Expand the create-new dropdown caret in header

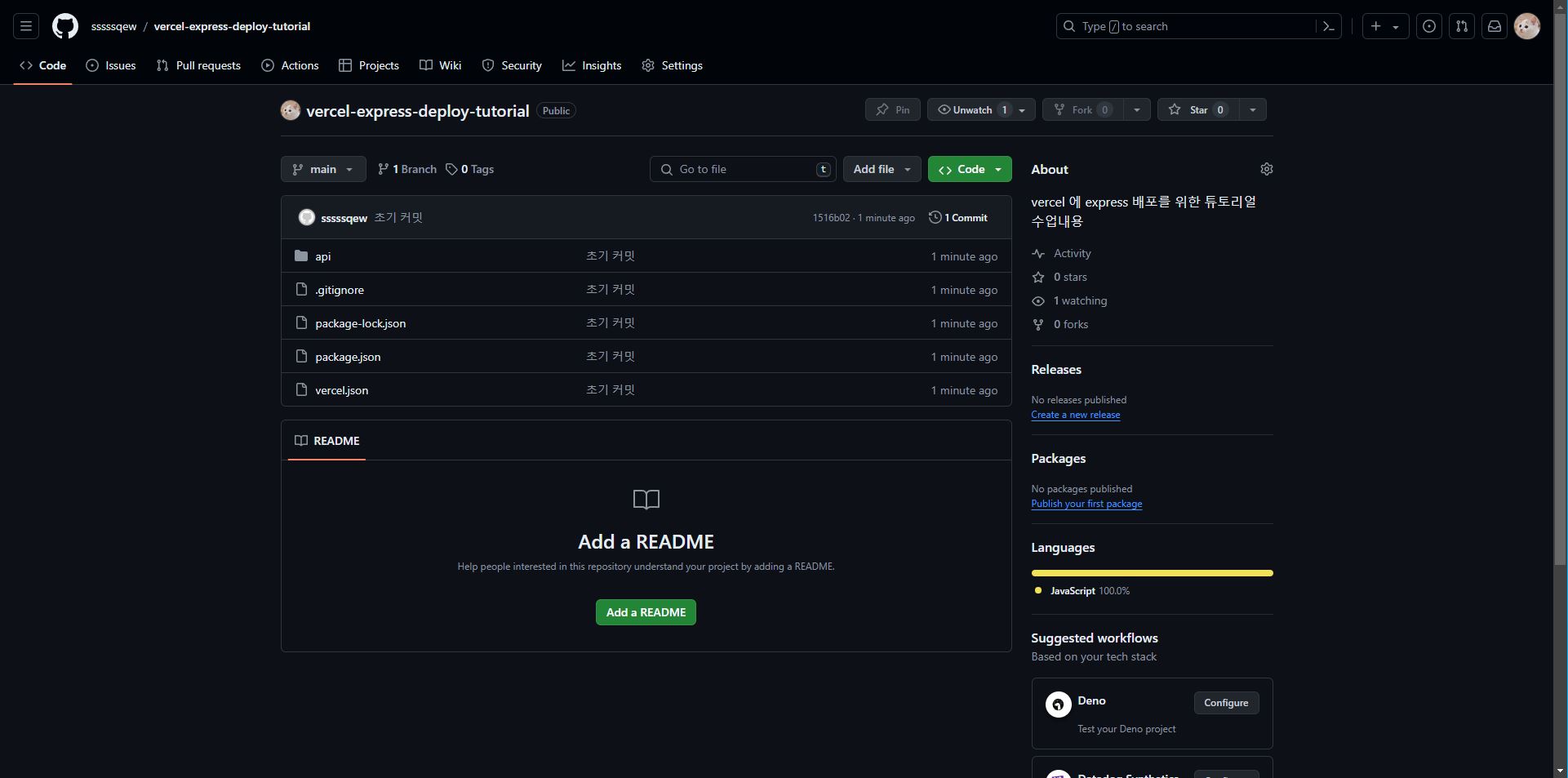pyautogui.click(x=1396, y=27)
